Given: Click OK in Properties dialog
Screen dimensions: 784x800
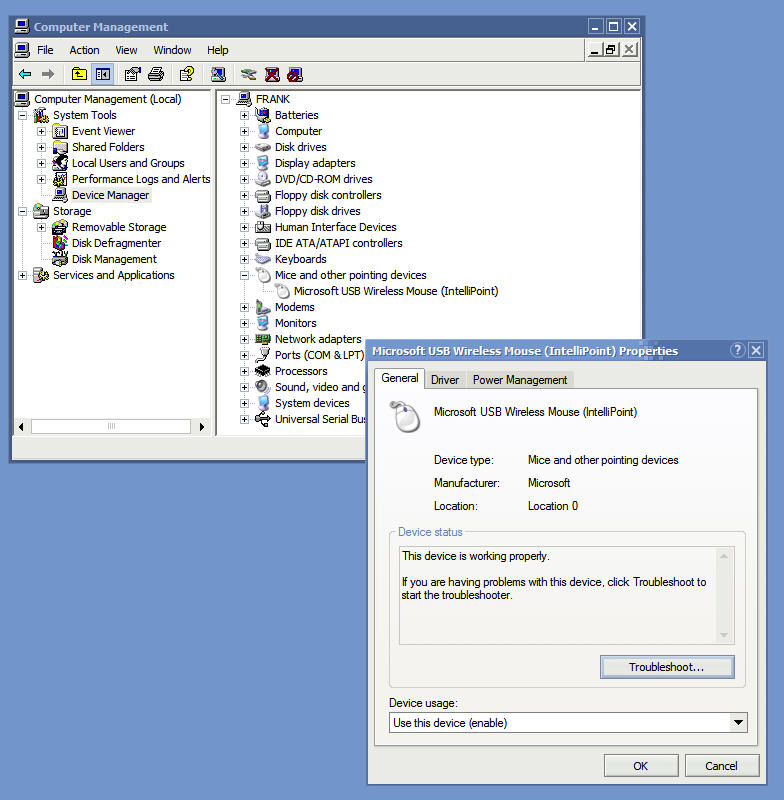Looking at the screenshot, I should (641, 765).
